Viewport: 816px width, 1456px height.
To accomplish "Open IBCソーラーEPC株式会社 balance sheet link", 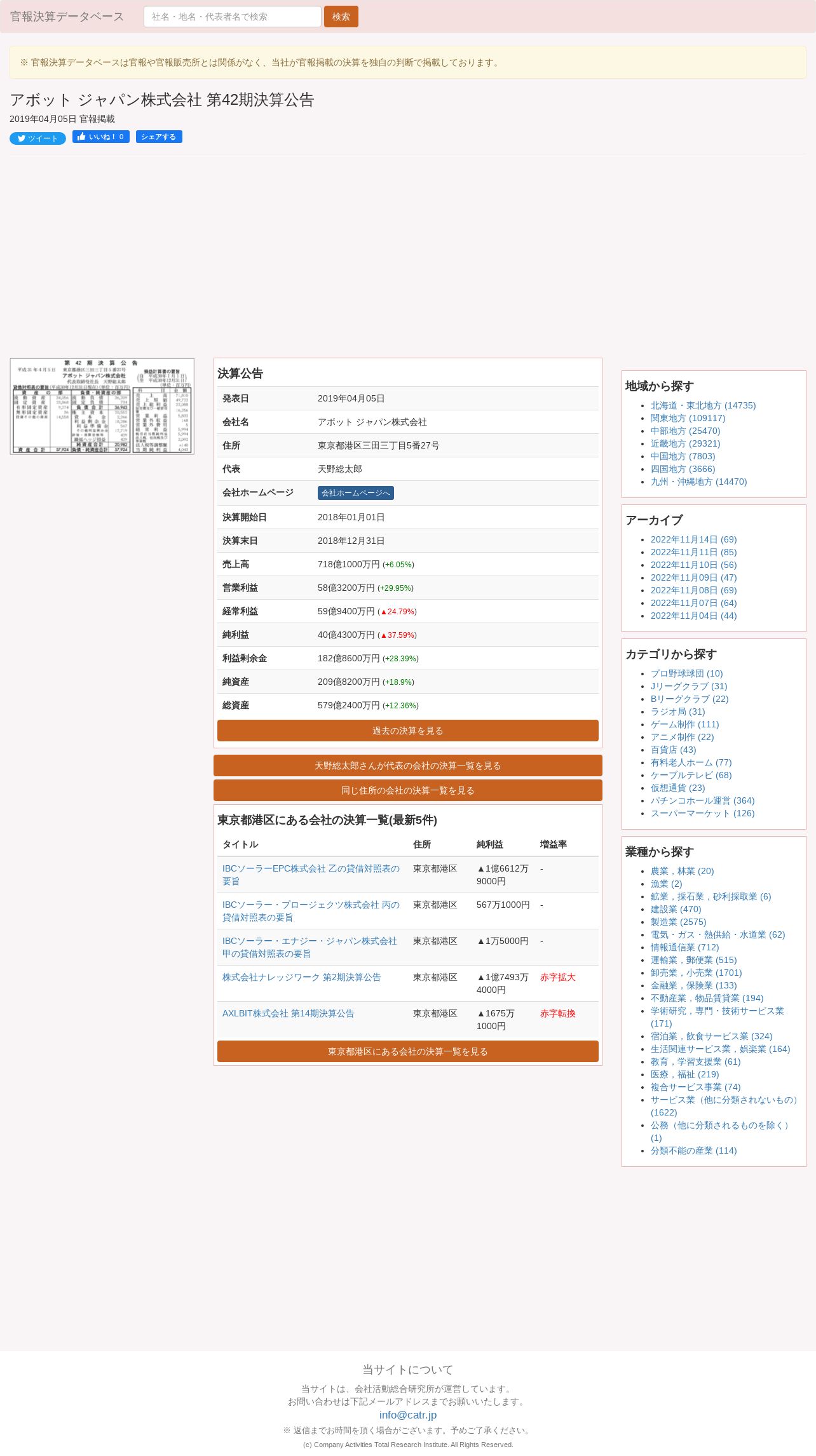I will tap(311, 875).
